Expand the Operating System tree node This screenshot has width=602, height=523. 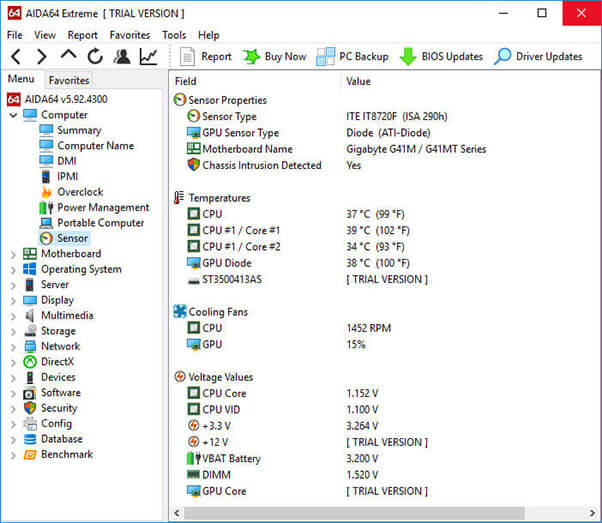click(x=13, y=270)
